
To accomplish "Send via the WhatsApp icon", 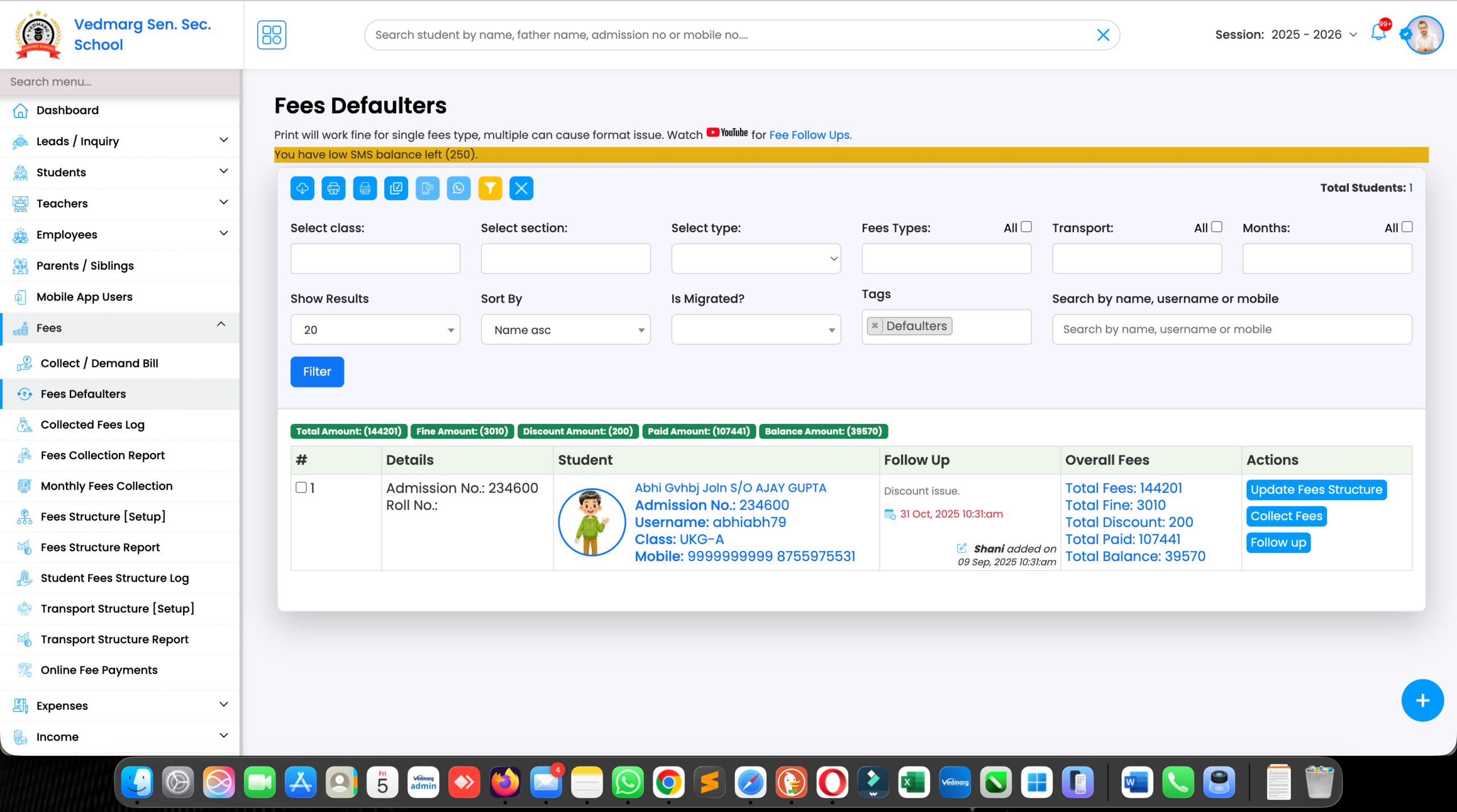I will coord(459,188).
